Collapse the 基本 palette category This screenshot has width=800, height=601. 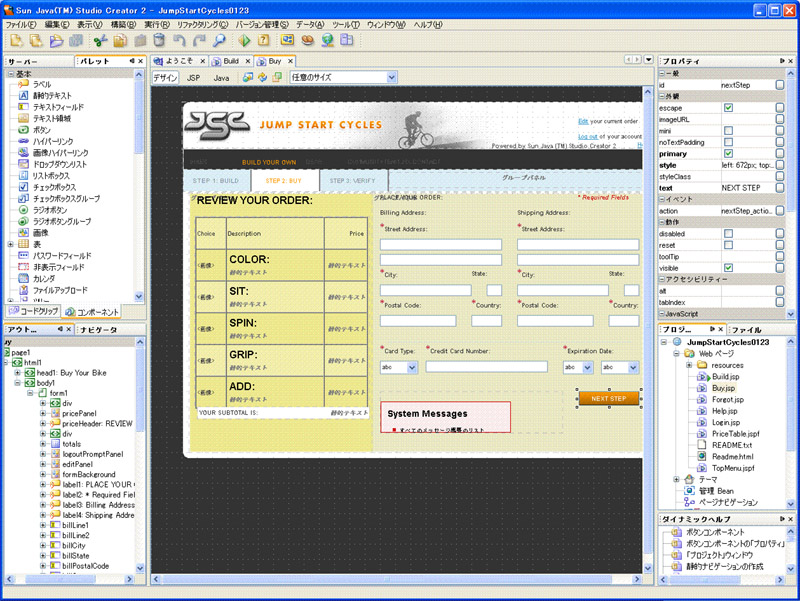pyautogui.click(x=11, y=74)
